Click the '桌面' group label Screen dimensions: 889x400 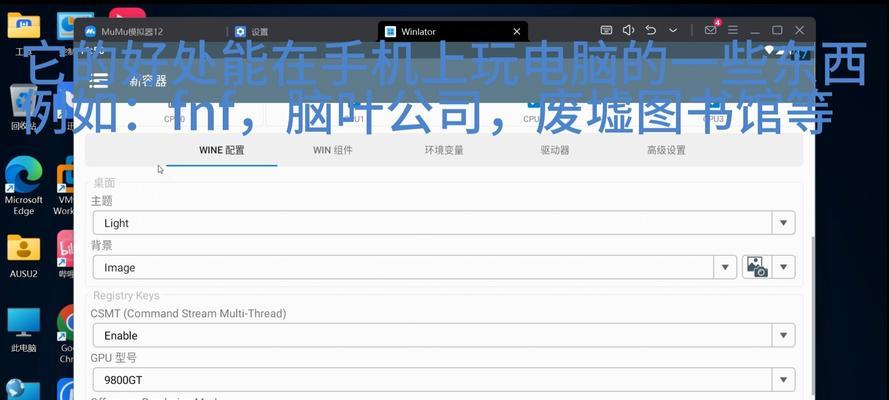(104, 182)
